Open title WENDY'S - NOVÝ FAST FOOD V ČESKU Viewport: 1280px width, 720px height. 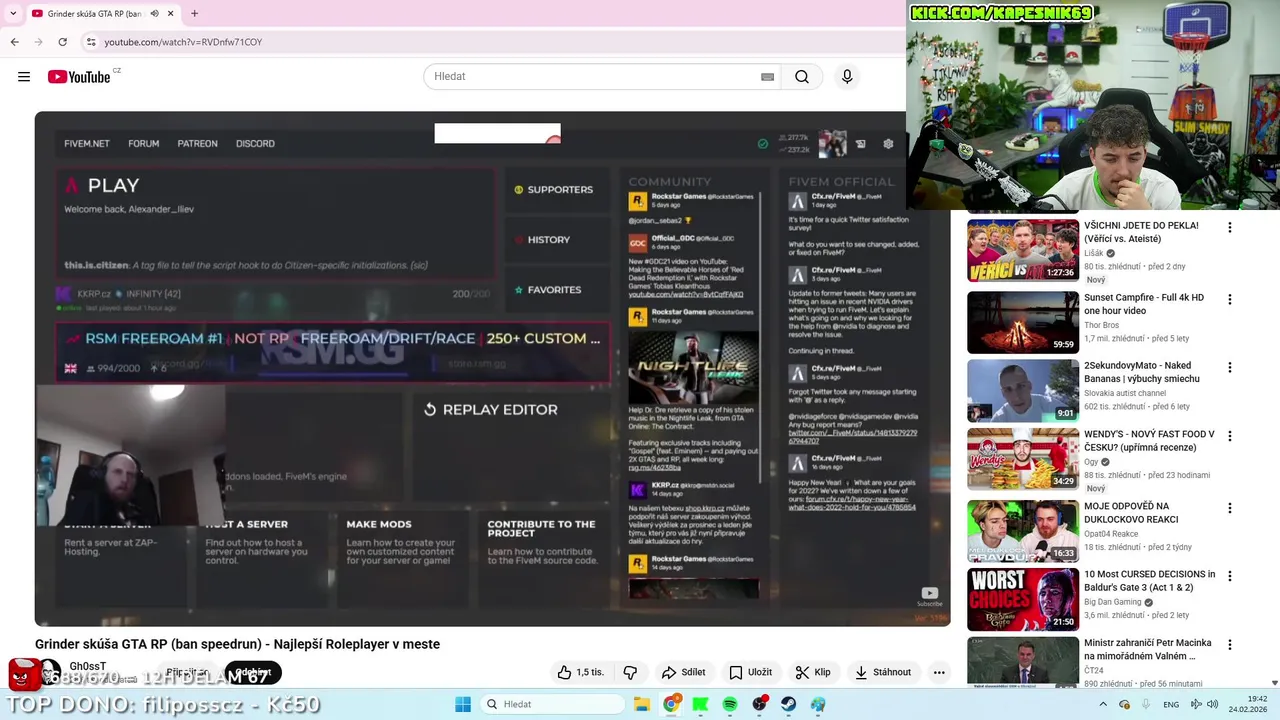click(1149, 441)
